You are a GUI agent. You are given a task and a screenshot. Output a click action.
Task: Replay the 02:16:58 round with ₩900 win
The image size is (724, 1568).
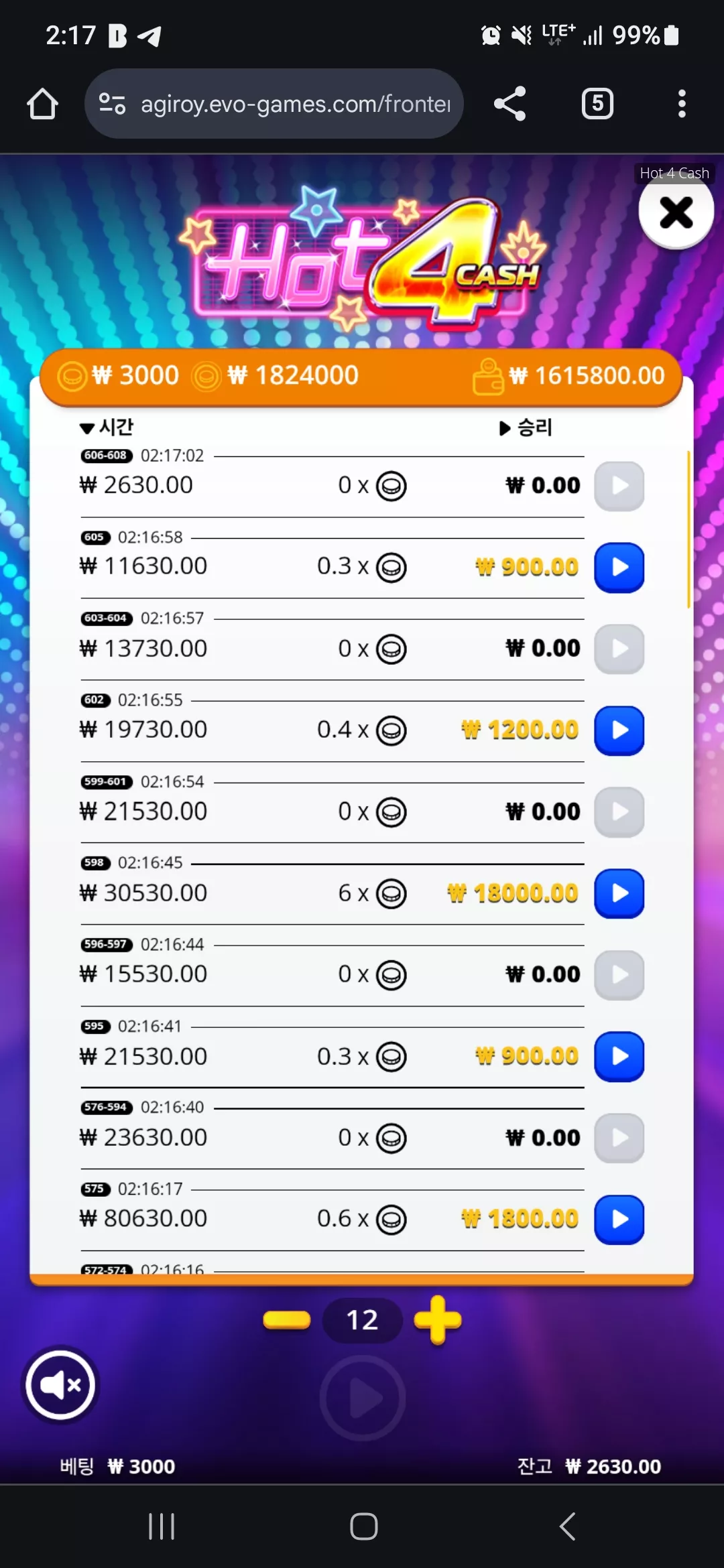tap(619, 568)
